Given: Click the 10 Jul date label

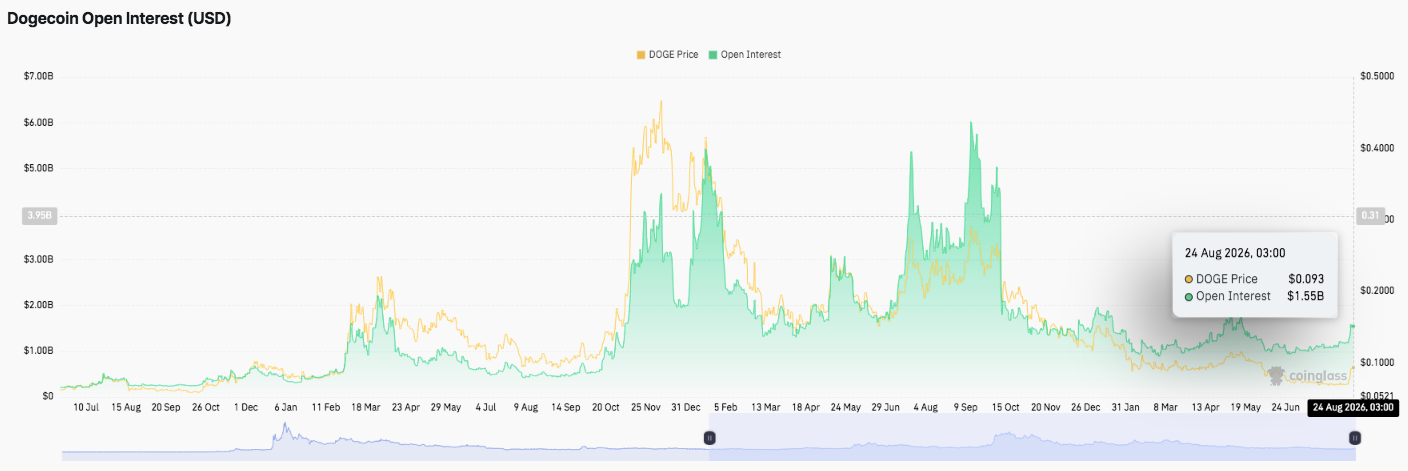Looking at the screenshot, I should tap(86, 408).
